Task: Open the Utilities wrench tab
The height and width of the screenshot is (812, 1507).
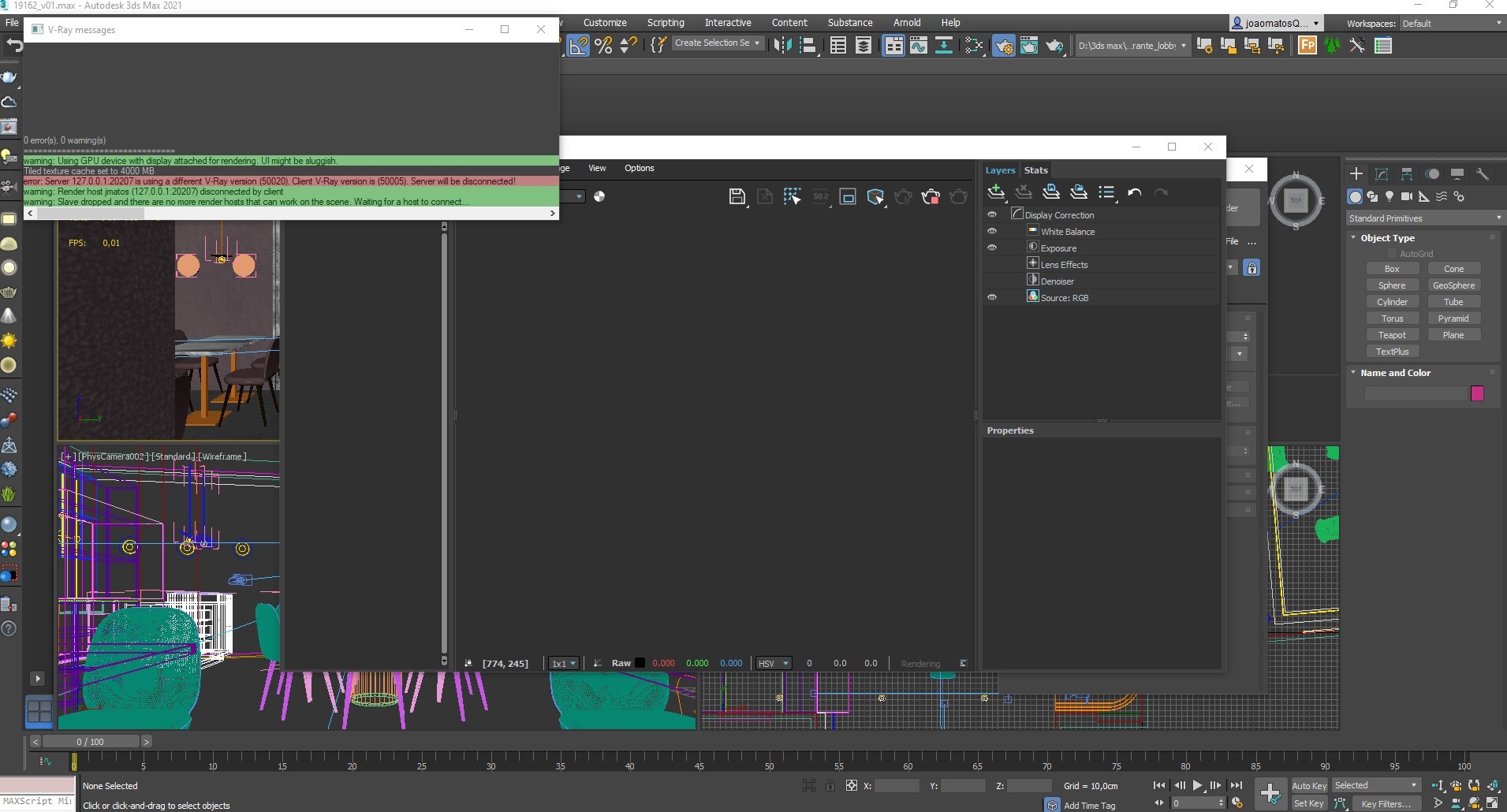Action: [x=1483, y=174]
